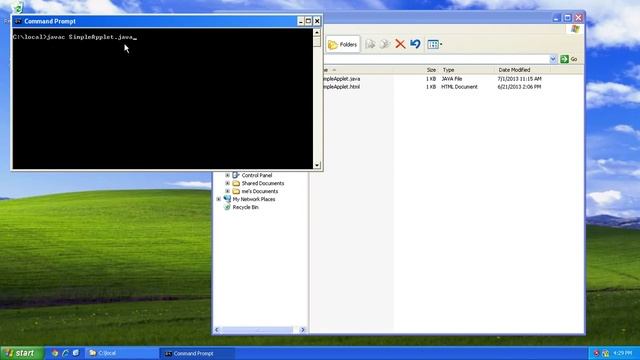This screenshot has height=360, width=640.
Task: Click the blue Undo arrow icon
Action: pyautogui.click(x=415, y=44)
